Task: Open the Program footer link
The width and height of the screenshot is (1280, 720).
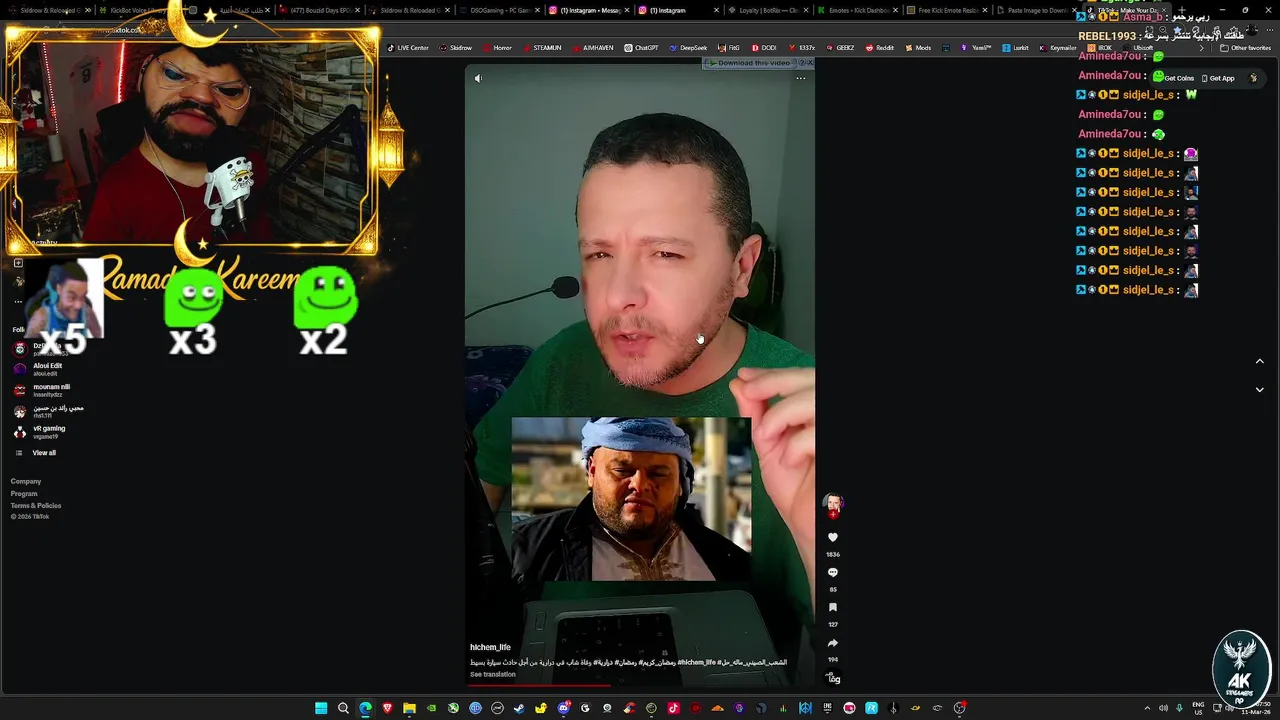Action: [x=24, y=493]
